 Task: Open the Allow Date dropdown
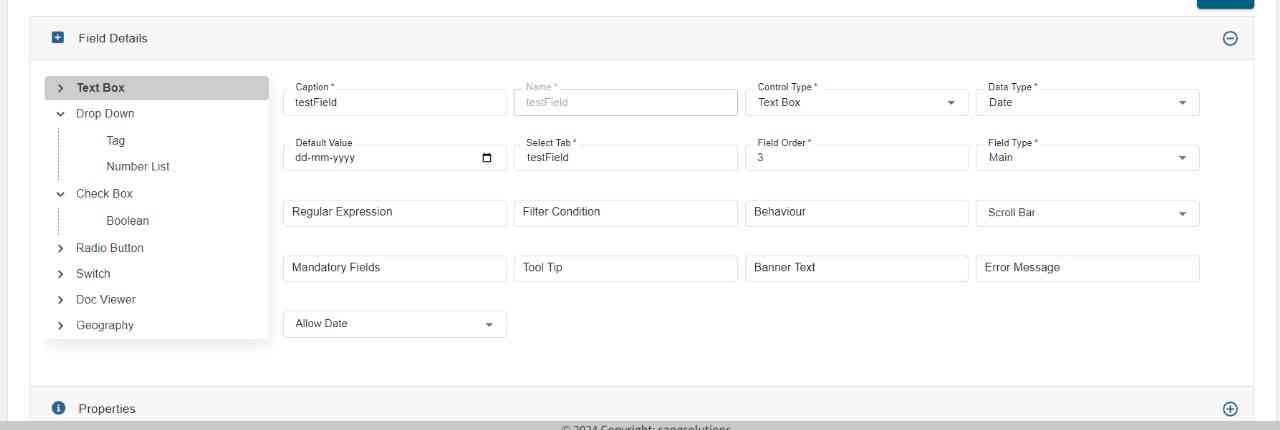tap(394, 324)
